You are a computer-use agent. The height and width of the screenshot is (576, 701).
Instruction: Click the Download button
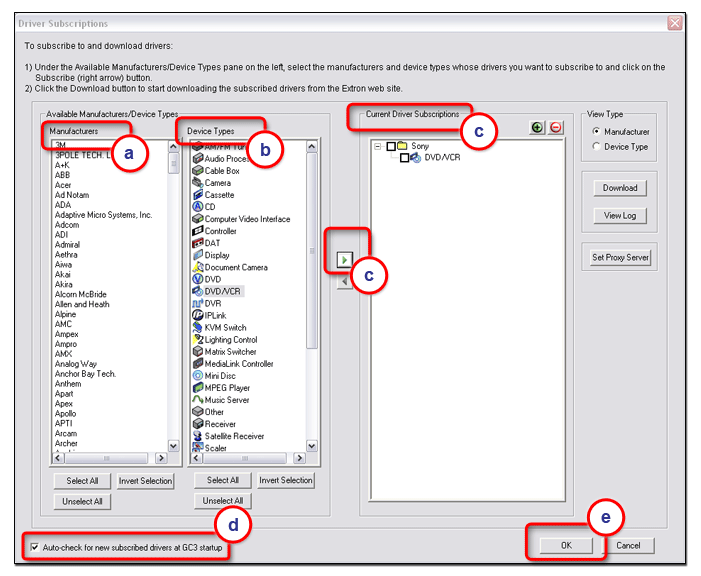619,188
